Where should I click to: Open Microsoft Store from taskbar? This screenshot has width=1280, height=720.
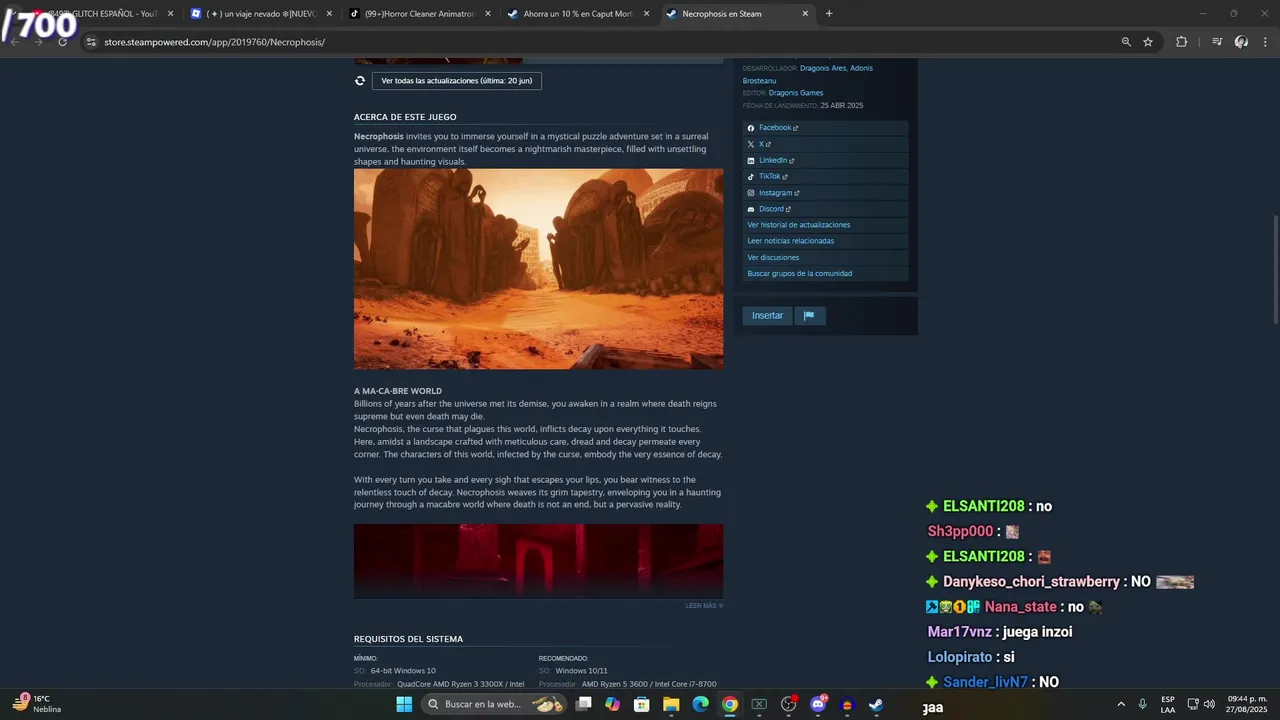coord(642,704)
